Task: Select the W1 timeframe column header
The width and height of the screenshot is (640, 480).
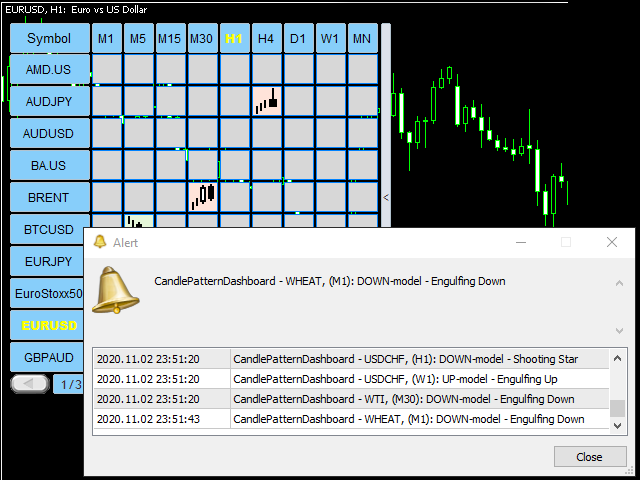Action: (x=330, y=38)
